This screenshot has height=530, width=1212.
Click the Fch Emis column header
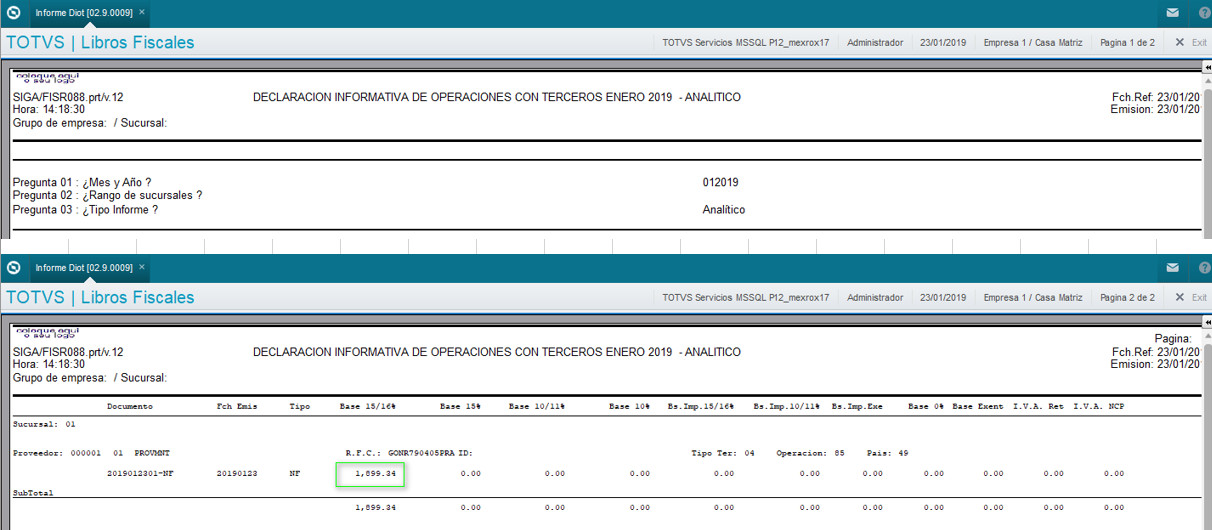237,407
